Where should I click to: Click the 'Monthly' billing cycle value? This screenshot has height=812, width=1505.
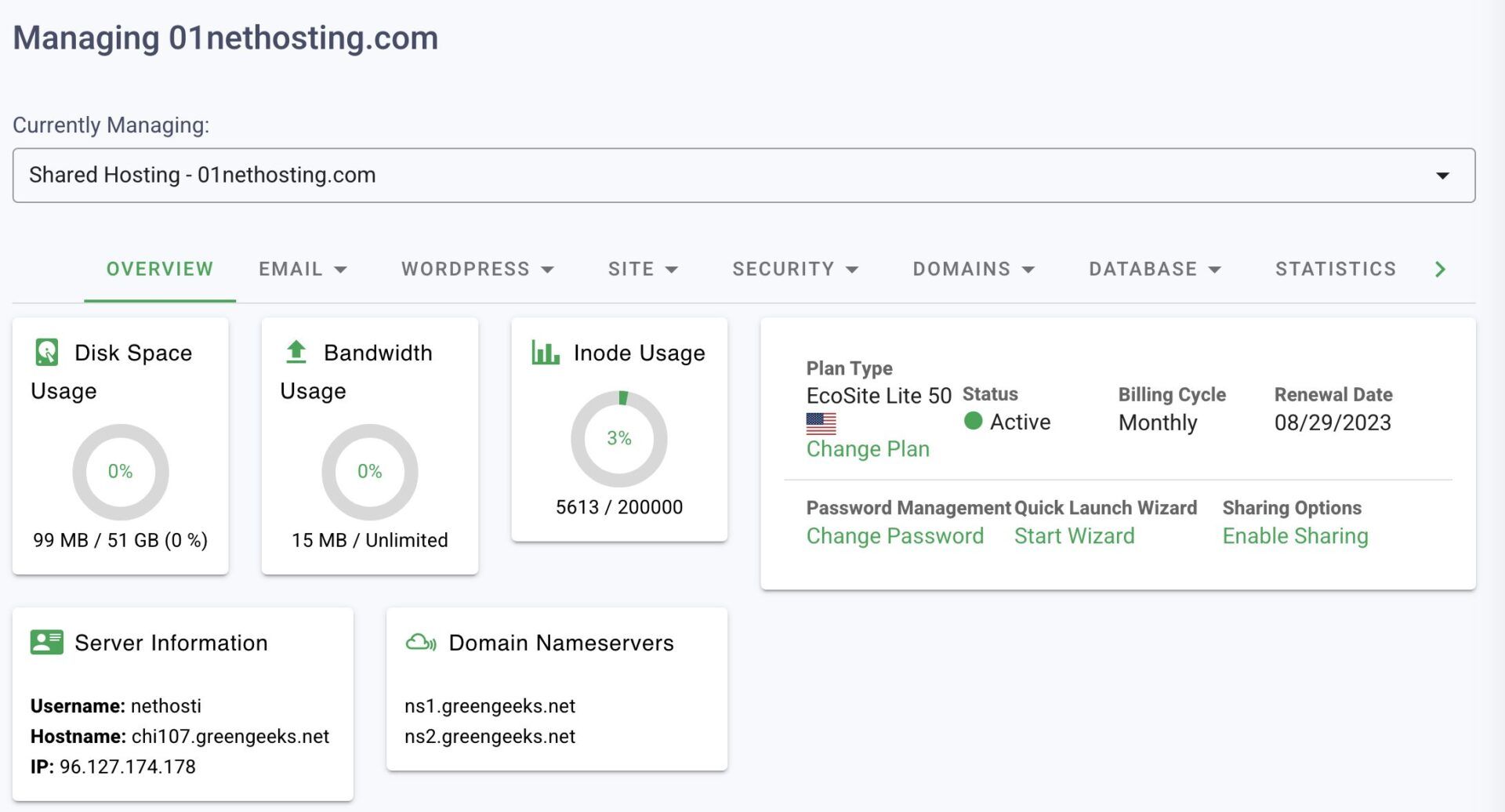(x=1158, y=422)
